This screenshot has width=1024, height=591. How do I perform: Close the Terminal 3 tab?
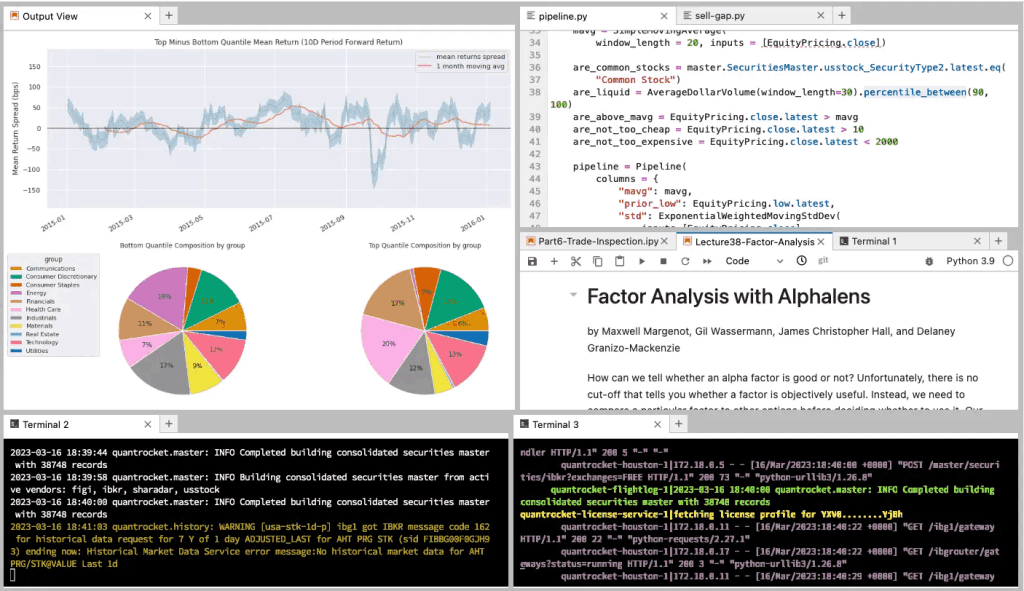658,424
